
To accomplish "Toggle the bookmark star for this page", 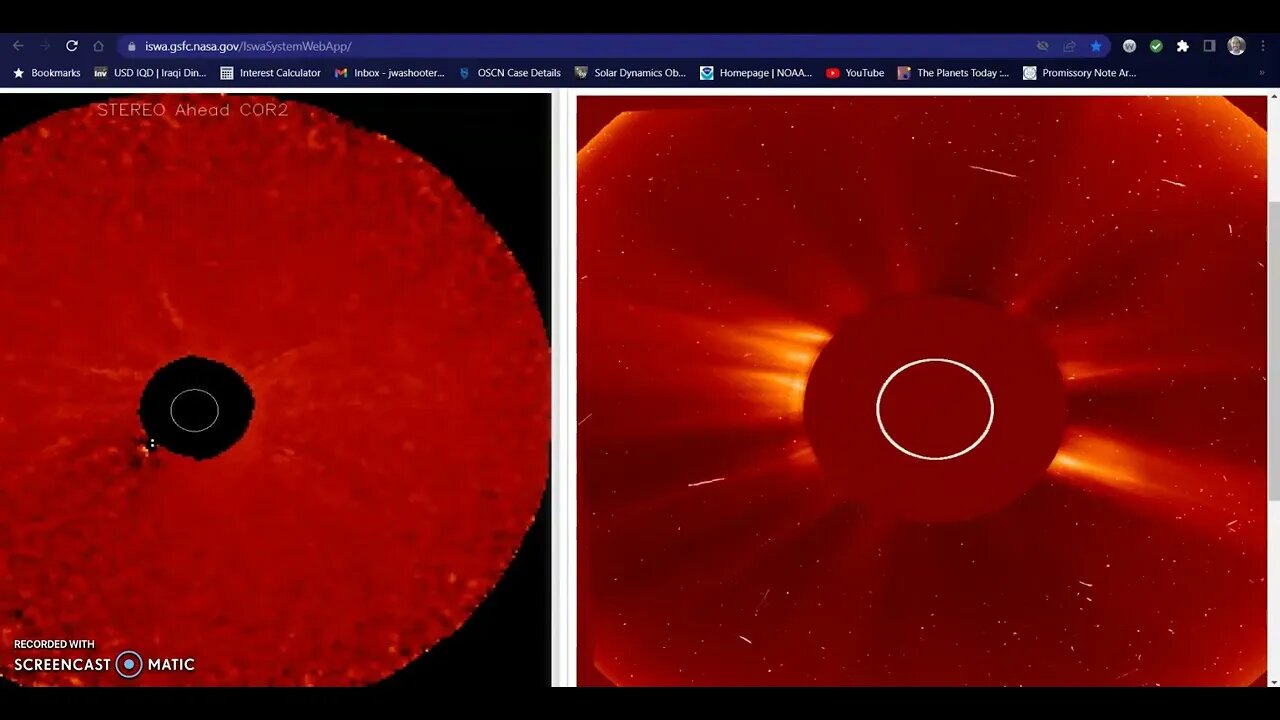I will coord(1096,46).
